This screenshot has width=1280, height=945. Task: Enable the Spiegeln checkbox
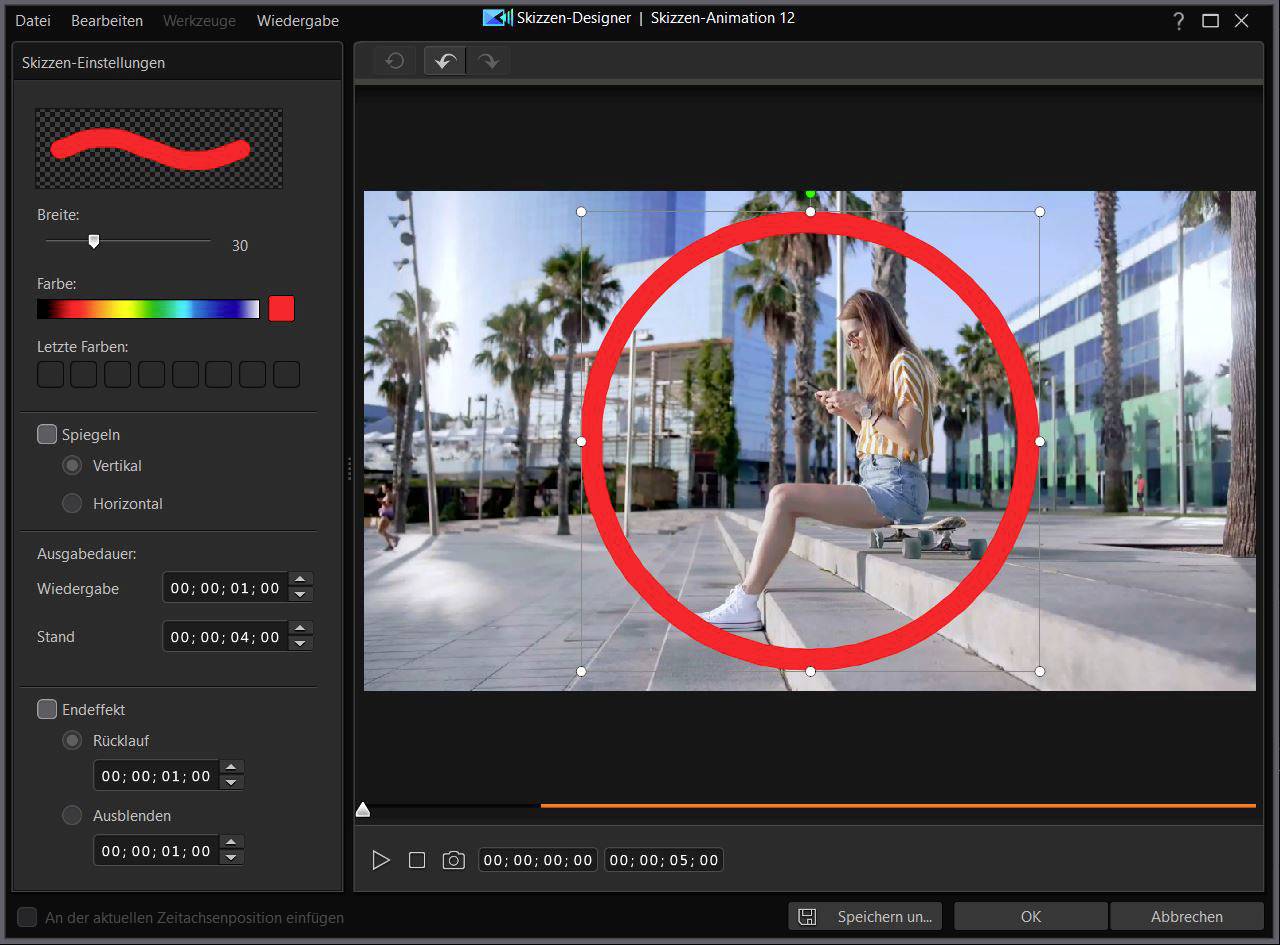click(47, 434)
